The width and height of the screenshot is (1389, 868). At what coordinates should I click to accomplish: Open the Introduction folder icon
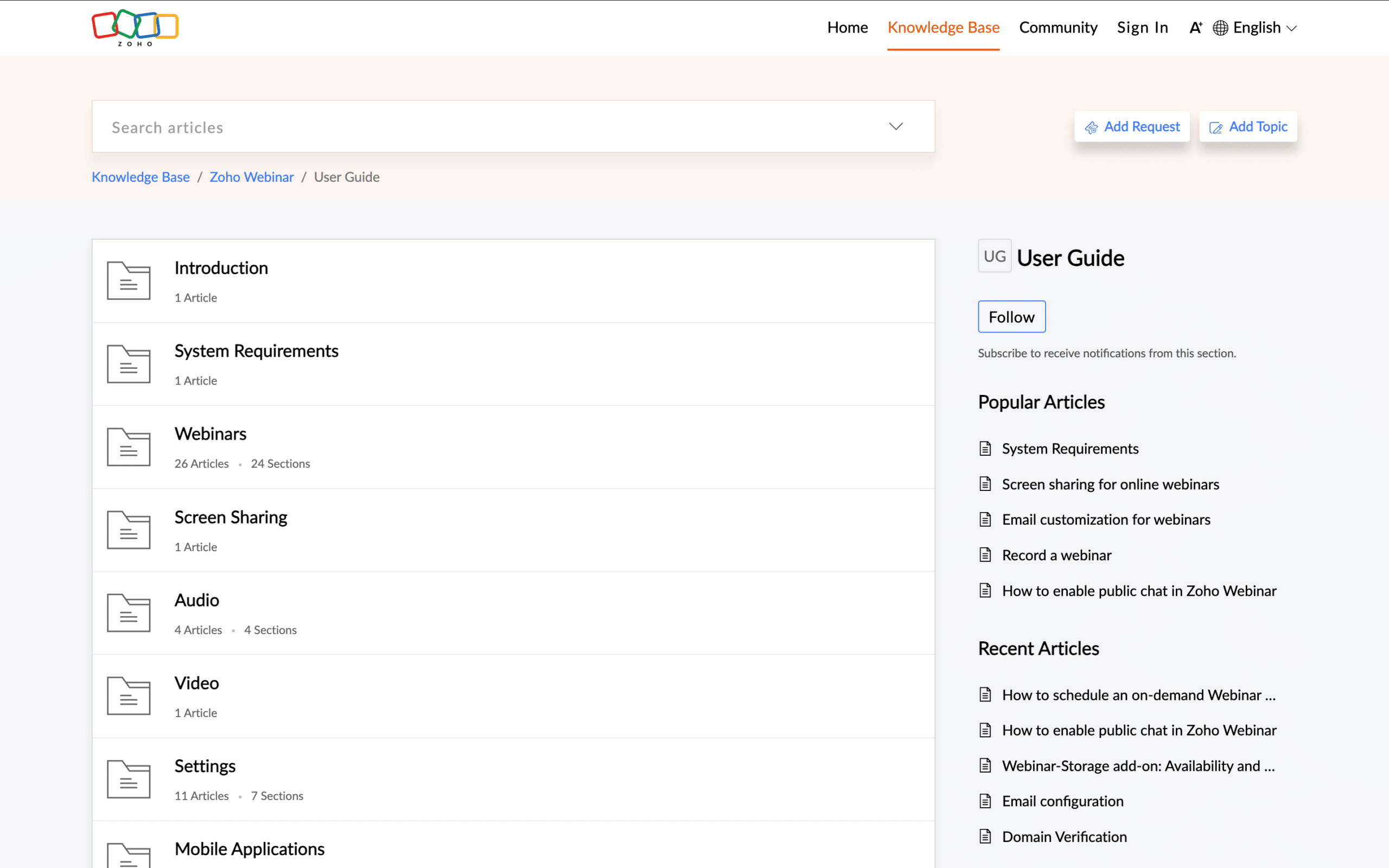(129, 280)
